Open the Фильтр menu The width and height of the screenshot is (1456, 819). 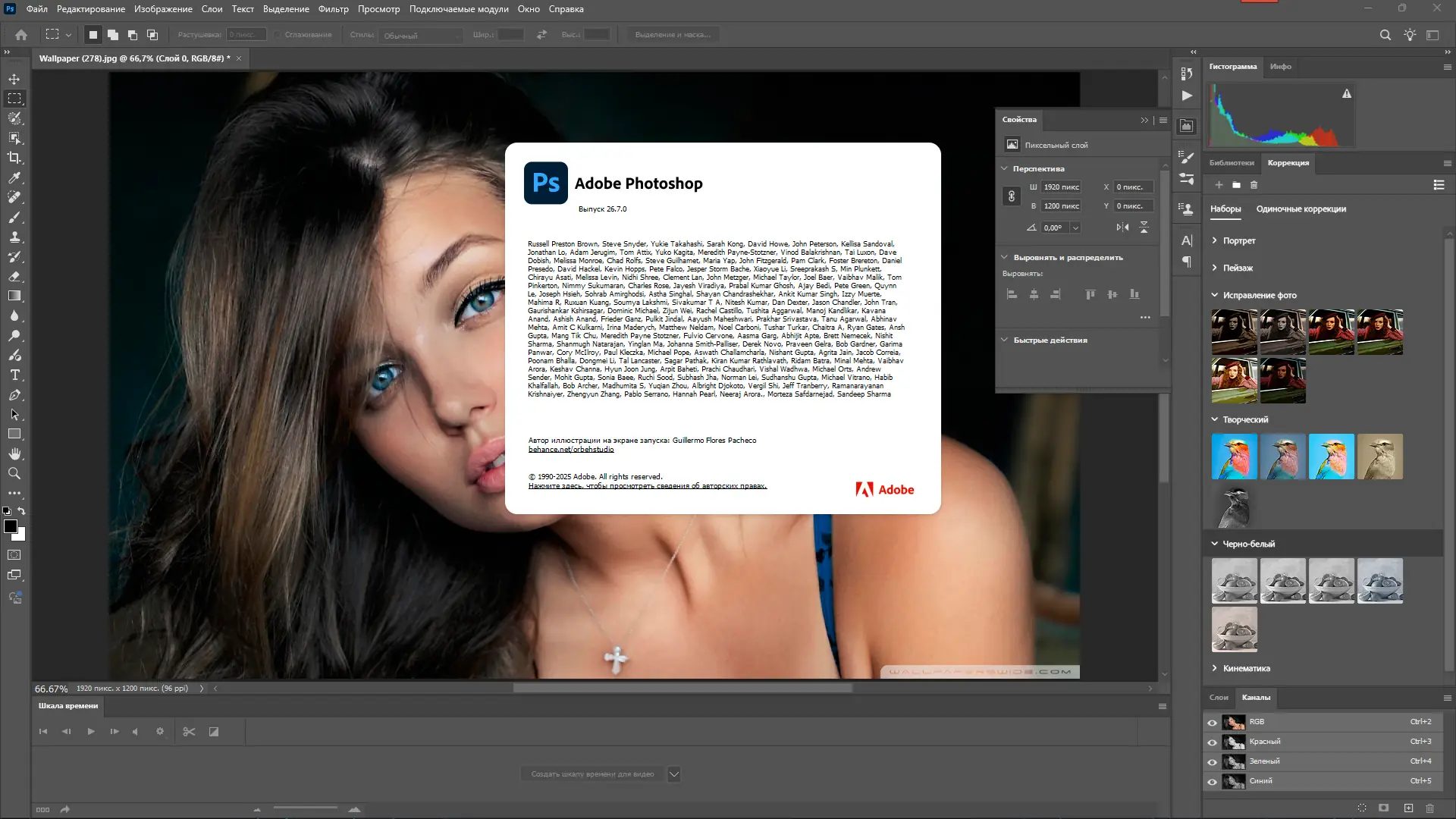tap(333, 9)
